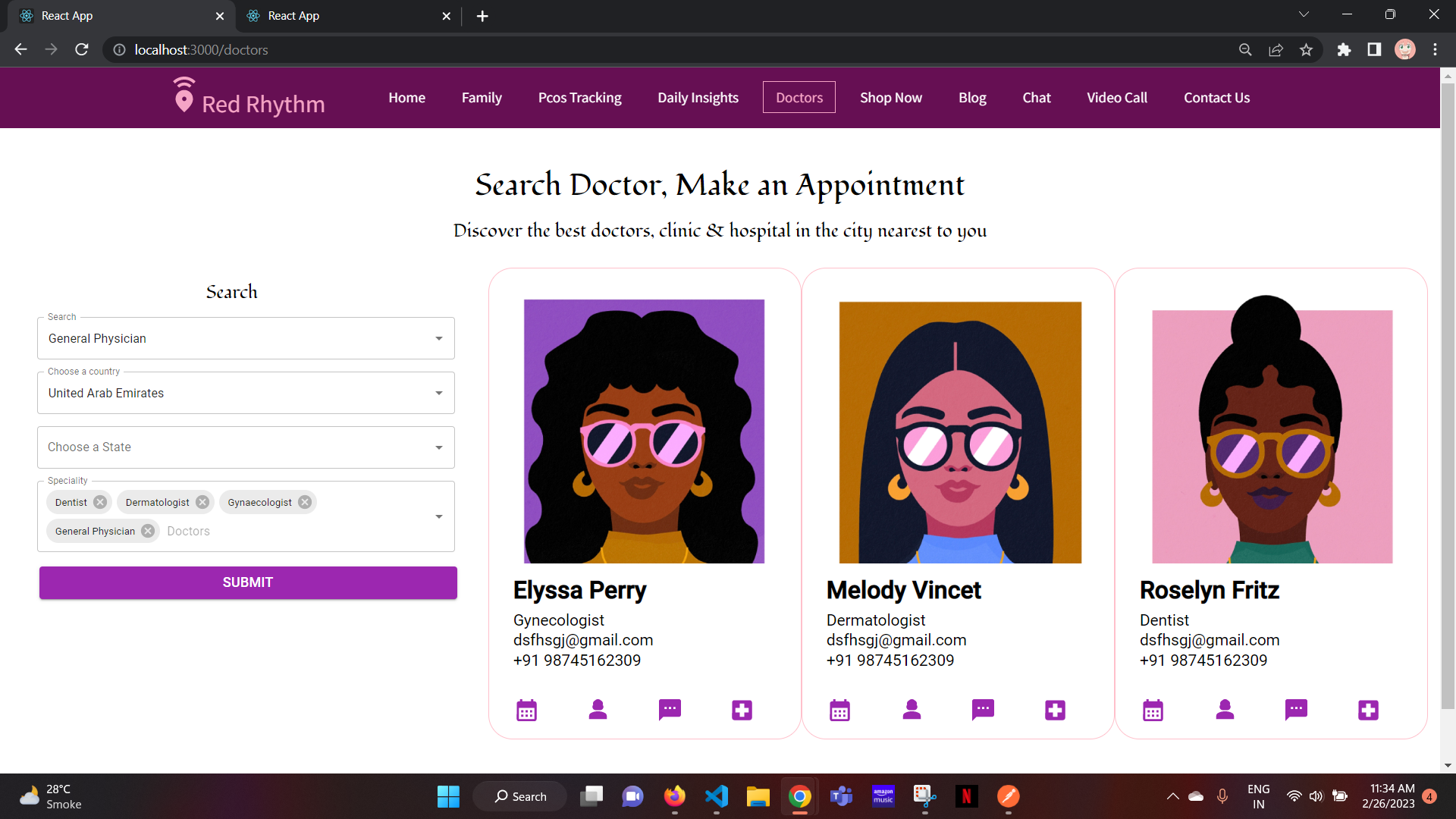The width and height of the screenshot is (1456, 819).
Task: Click calendar icon on Roselyn Fritz card
Action: pyautogui.click(x=1153, y=711)
